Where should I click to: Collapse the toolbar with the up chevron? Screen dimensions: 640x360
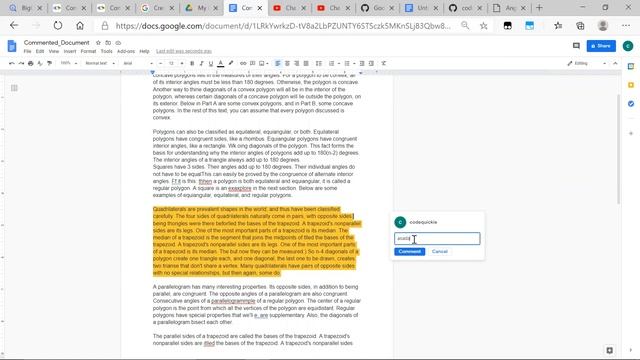[x=615, y=63]
